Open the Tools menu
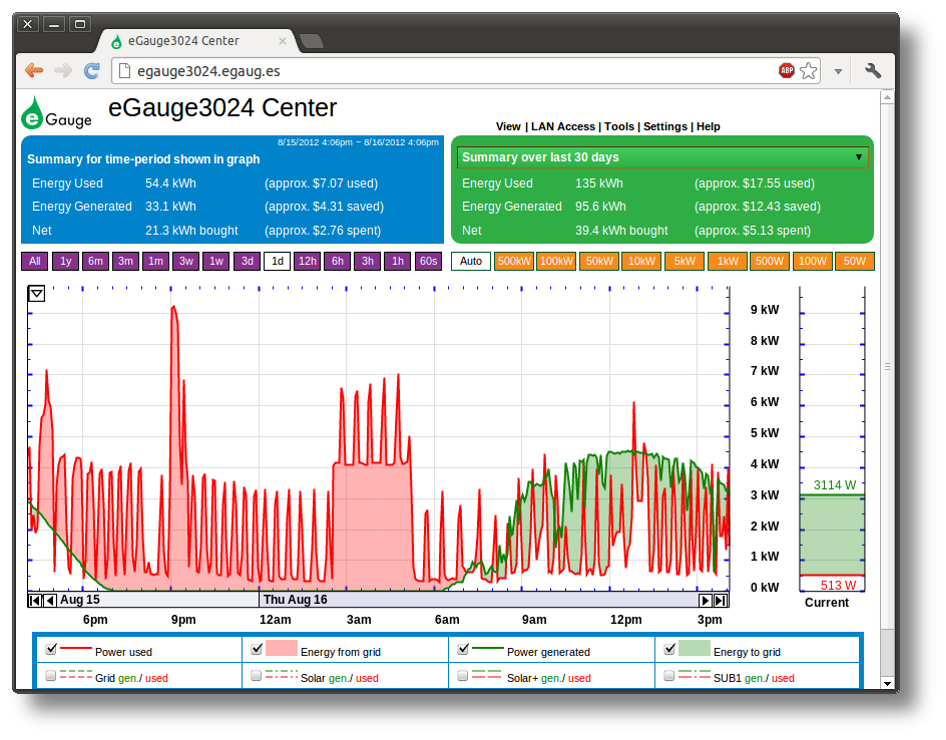Image resolution: width=946 pixels, height=740 pixels. (x=619, y=127)
